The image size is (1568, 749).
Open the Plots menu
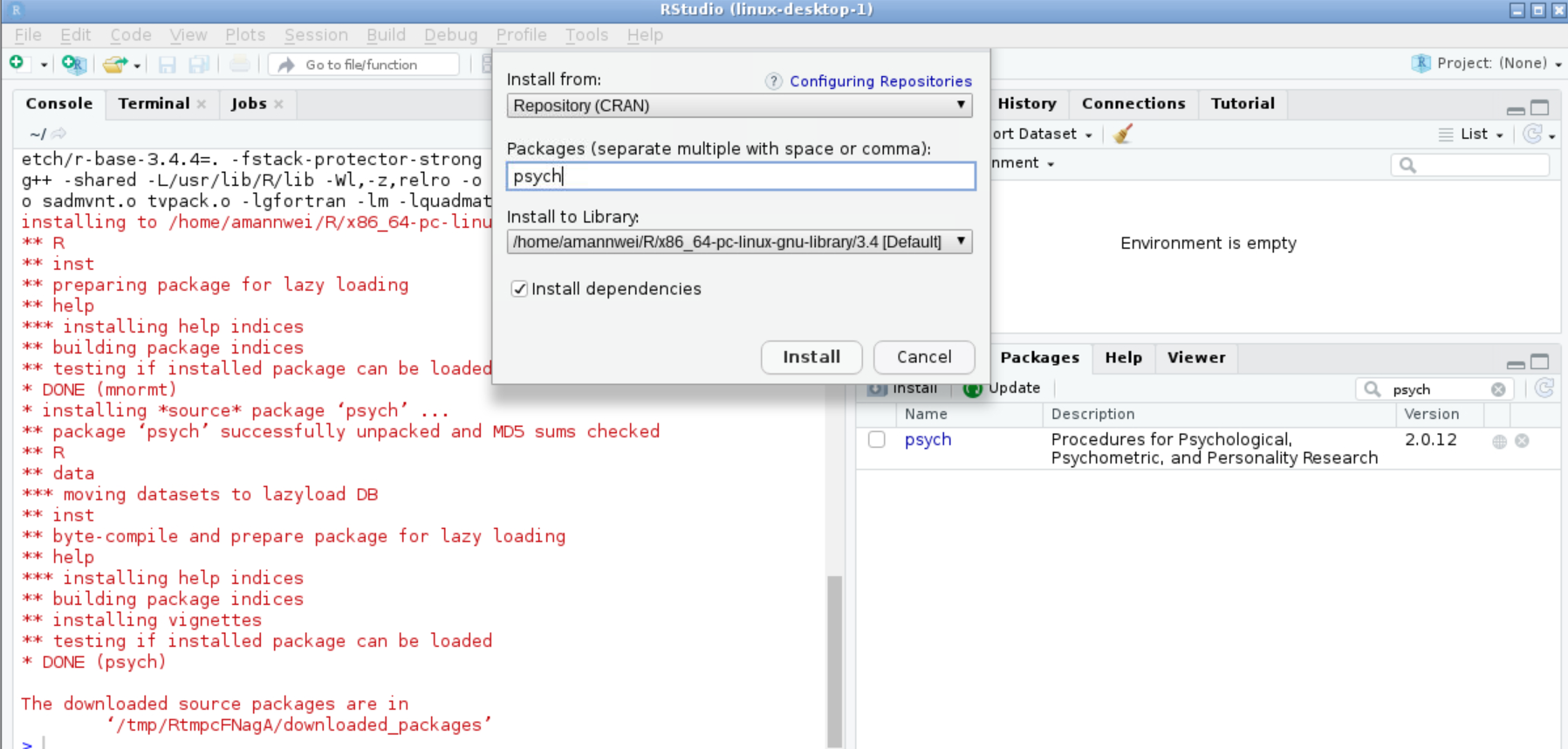[245, 35]
